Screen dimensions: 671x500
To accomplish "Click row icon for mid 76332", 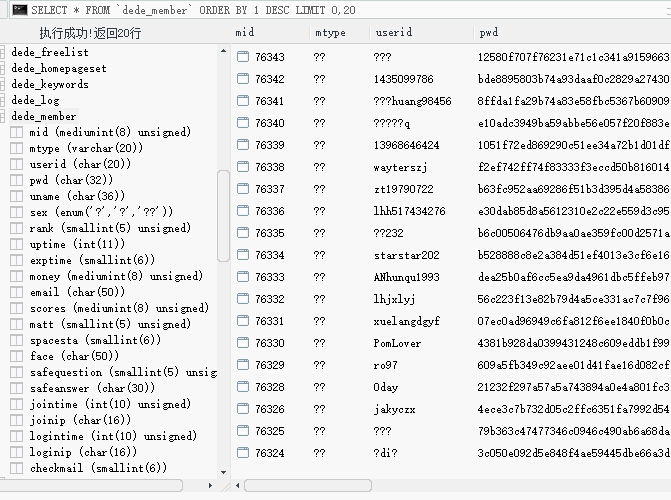I will tap(243, 298).
